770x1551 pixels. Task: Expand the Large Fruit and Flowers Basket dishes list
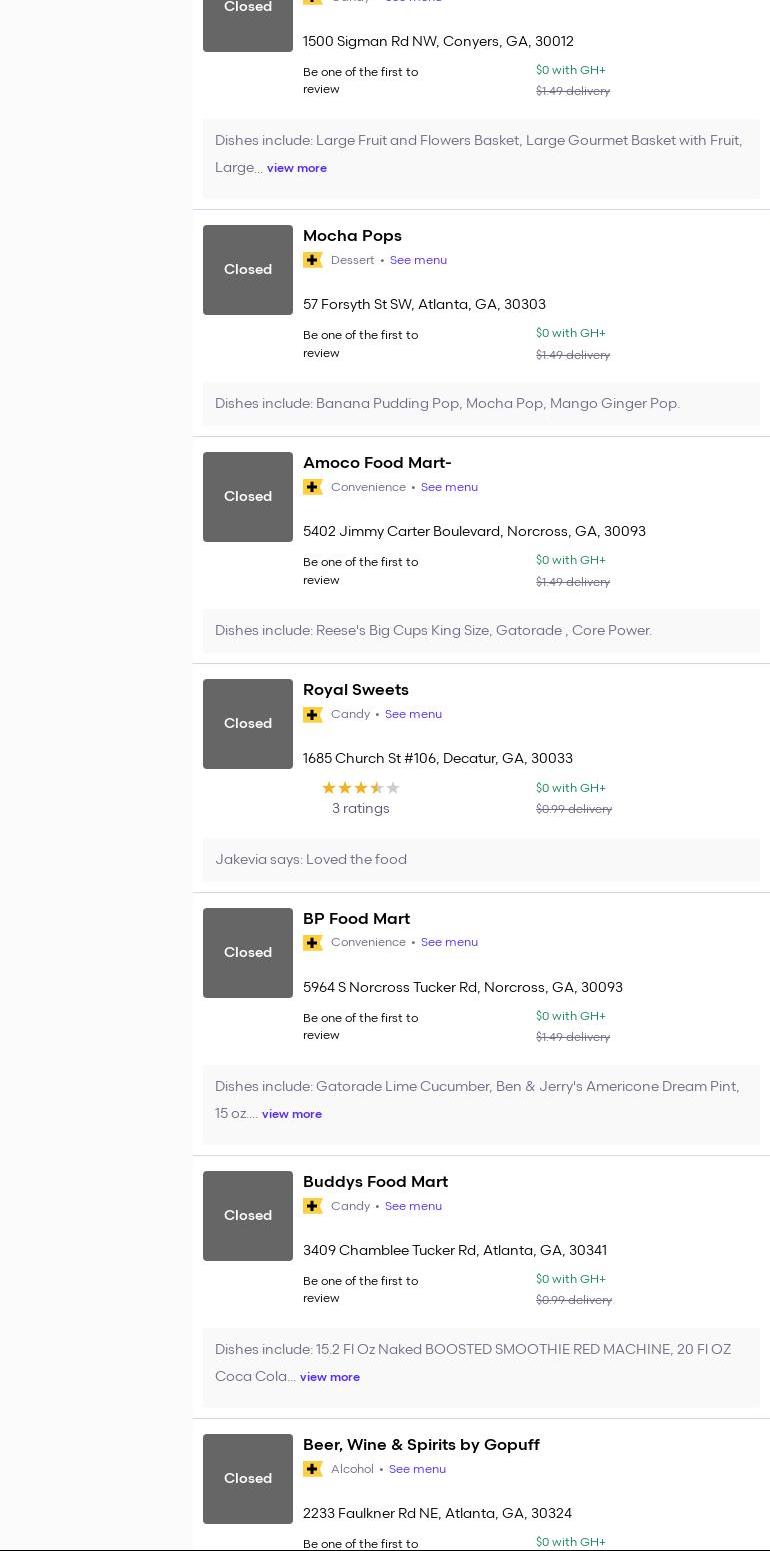pos(296,168)
